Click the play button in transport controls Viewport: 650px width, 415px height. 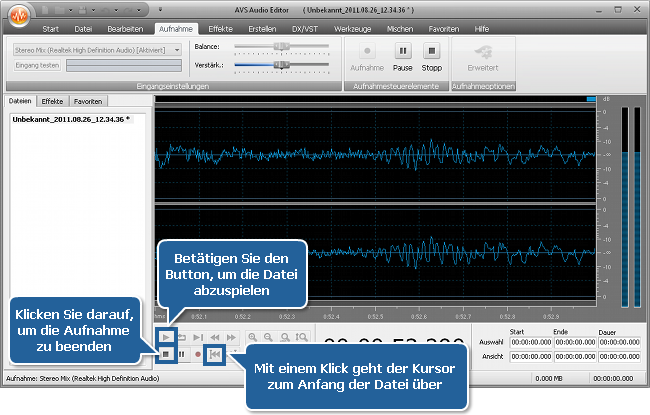pyautogui.click(x=166, y=337)
